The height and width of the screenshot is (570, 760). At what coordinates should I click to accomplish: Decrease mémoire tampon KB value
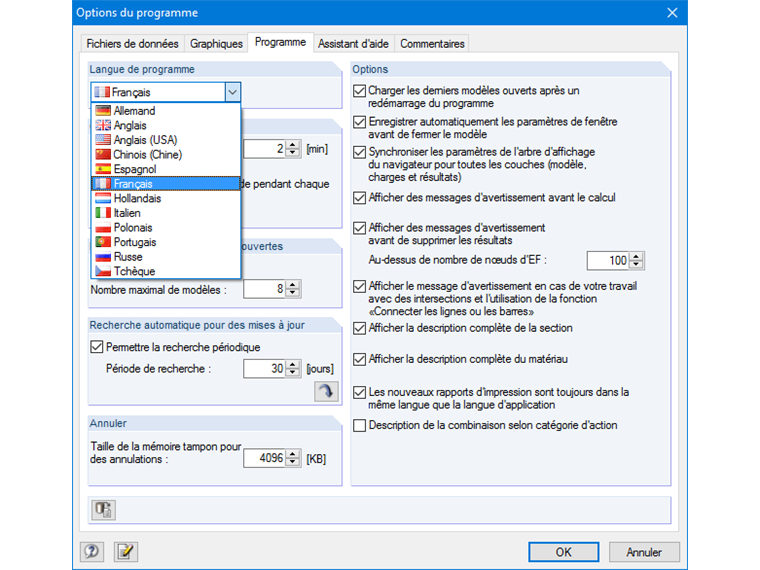point(293,462)
